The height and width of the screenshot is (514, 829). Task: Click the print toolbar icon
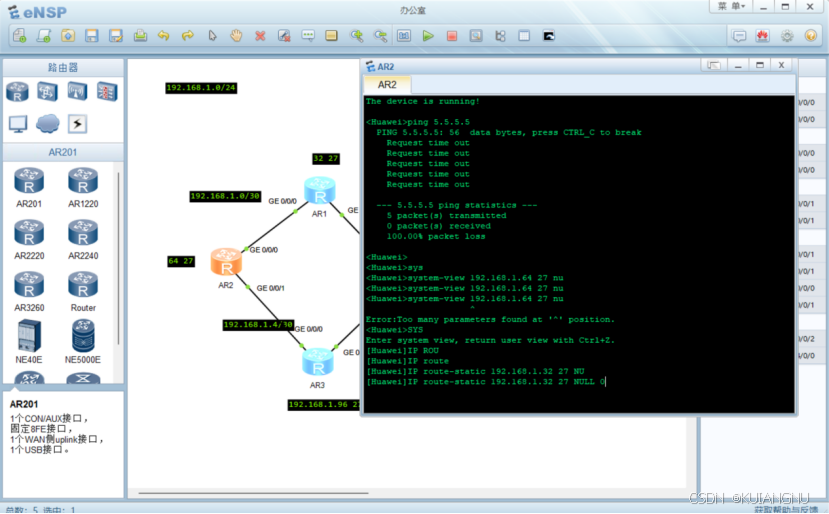[140, 35]
